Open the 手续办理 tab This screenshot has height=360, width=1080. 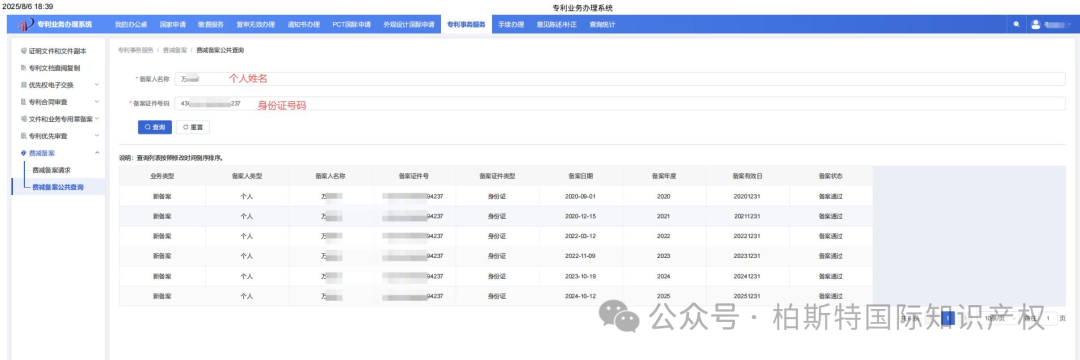coord(511,25)
